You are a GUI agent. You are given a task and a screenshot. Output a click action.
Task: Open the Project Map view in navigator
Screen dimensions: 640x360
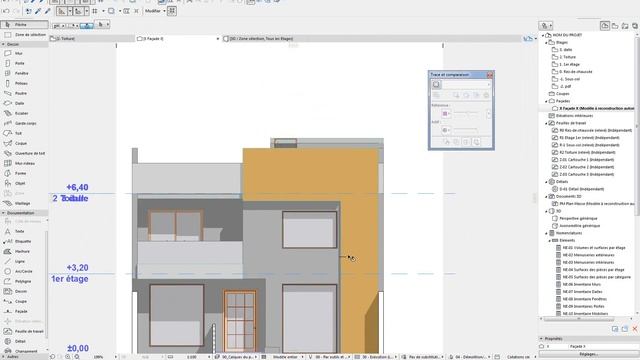click(605, 26)
